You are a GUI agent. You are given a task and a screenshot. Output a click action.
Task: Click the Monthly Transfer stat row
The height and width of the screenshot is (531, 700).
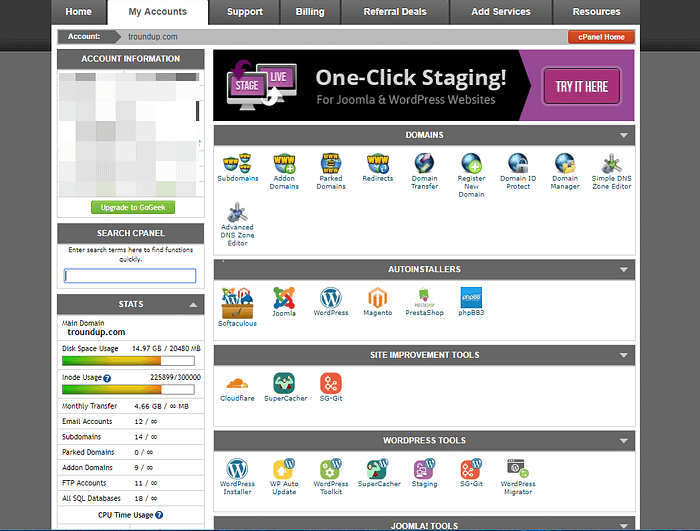[x=131, y=406]
